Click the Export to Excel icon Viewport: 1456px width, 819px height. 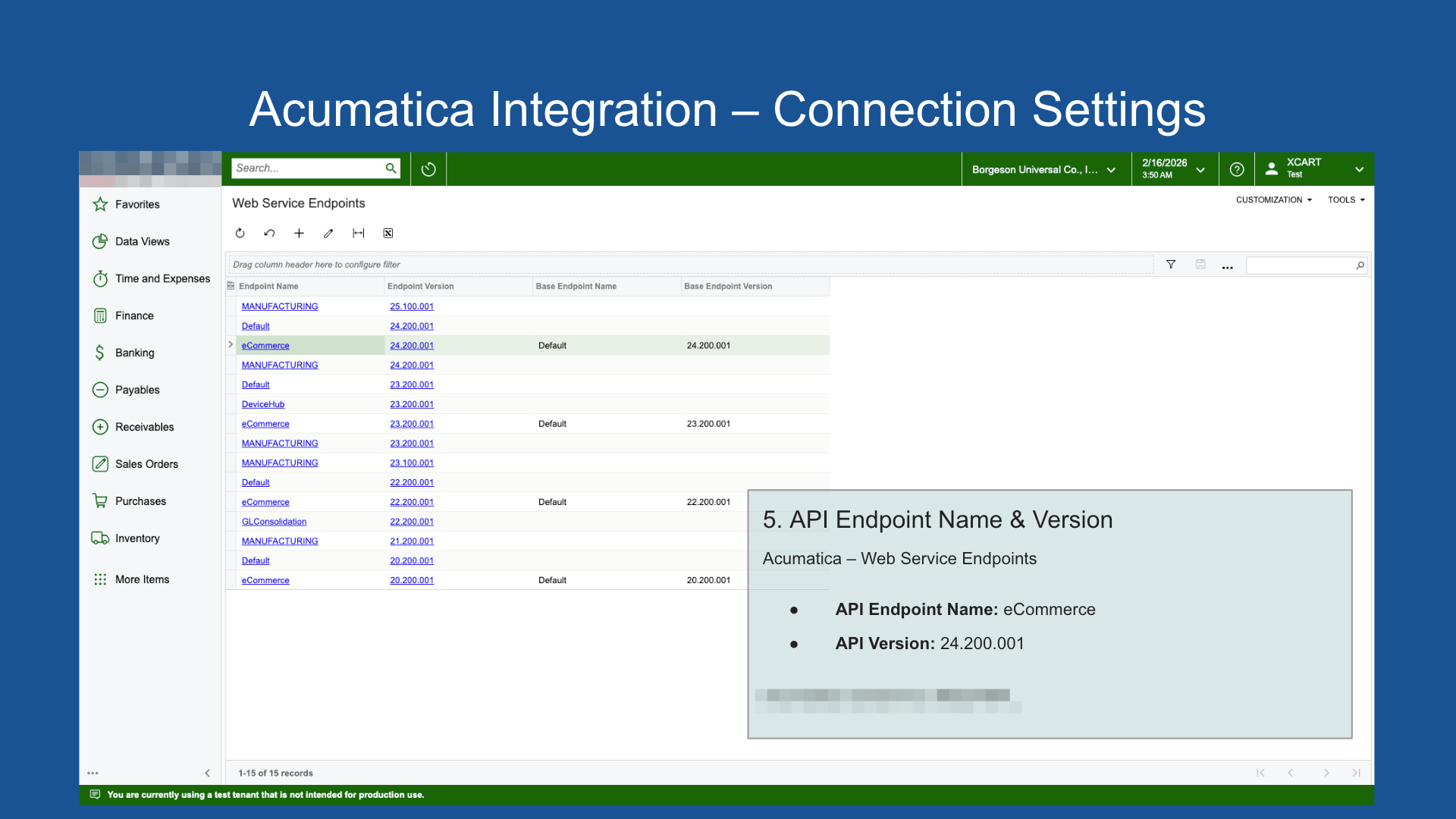coord(388,234)
